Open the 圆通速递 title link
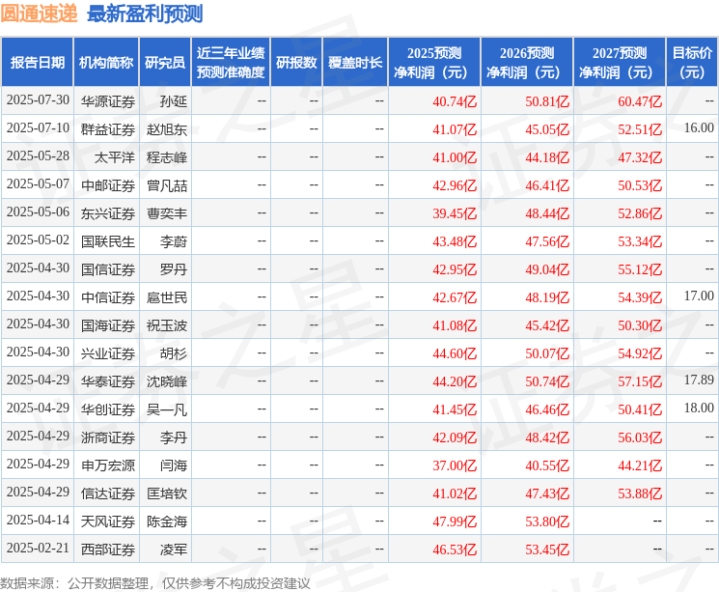This screenshot has height=592, width=719. (39, 14)
